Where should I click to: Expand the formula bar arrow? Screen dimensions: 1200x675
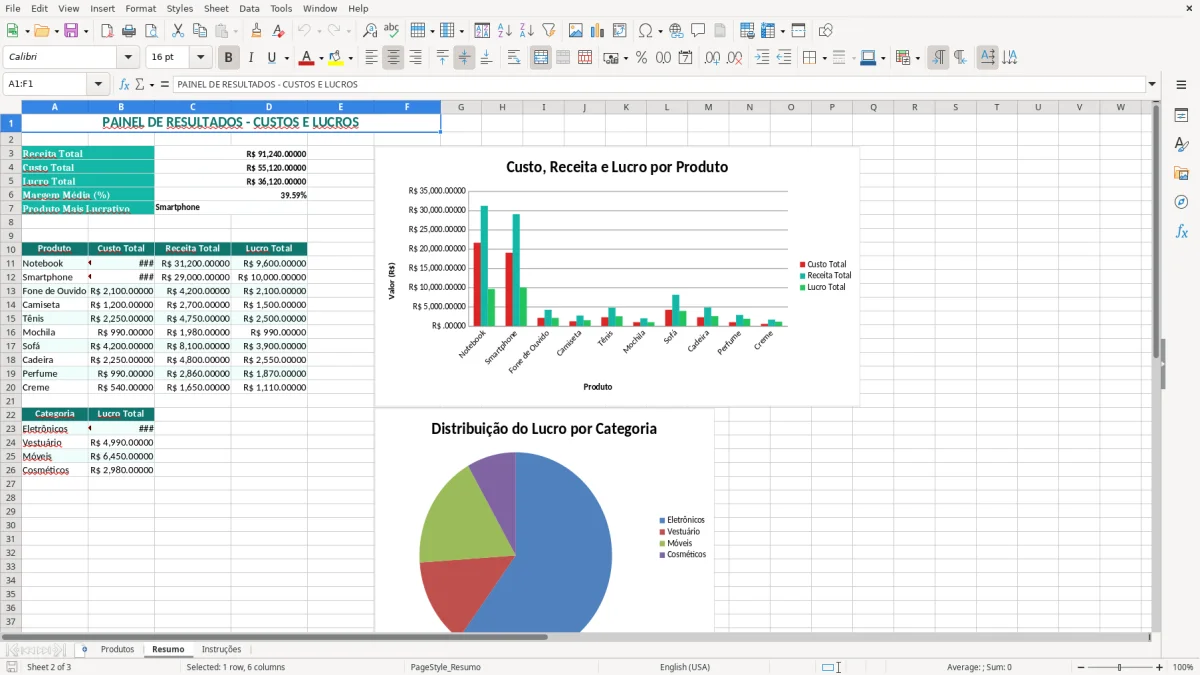[1152, 84]
